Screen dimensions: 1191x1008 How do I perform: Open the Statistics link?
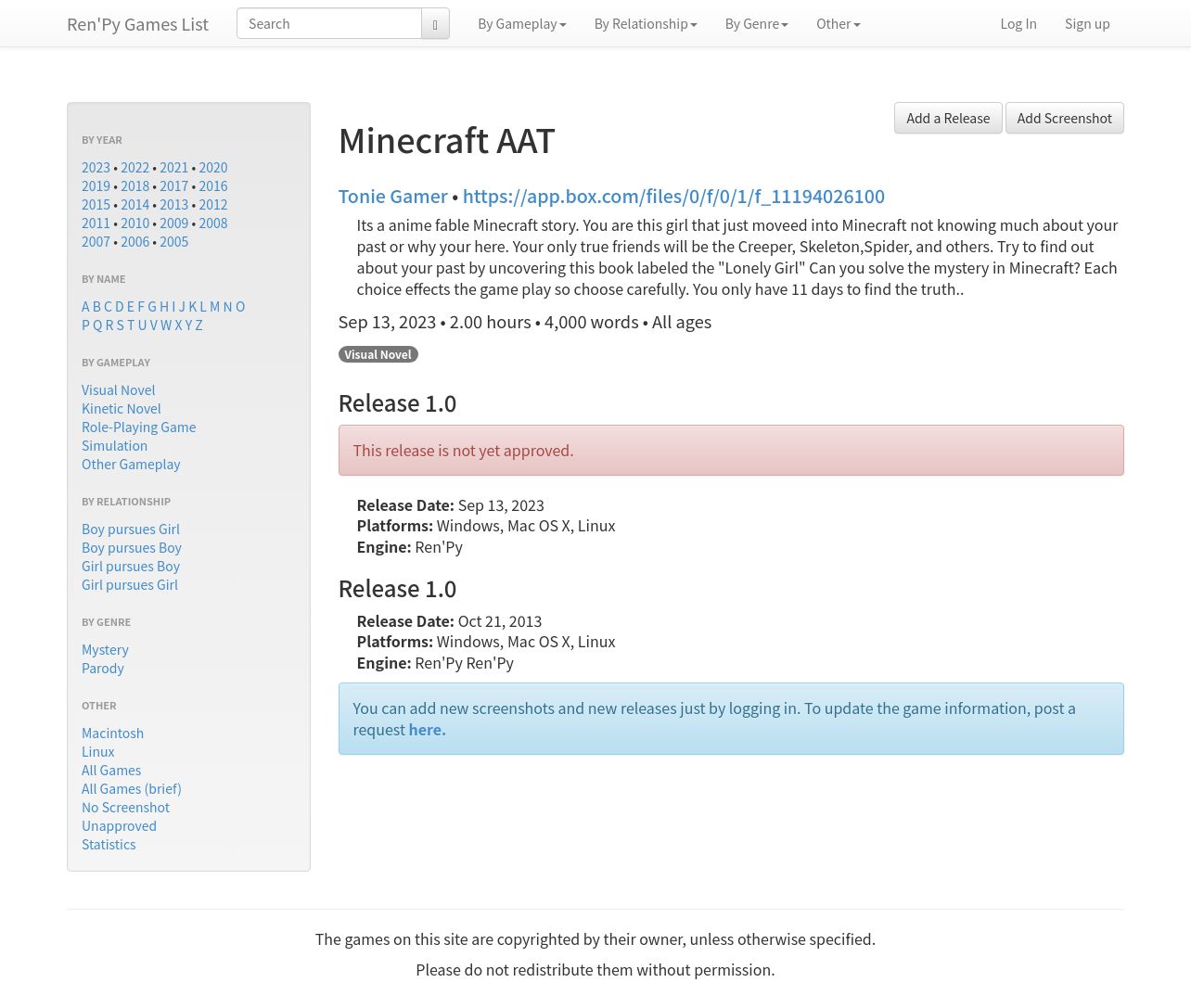click(109, 845)
